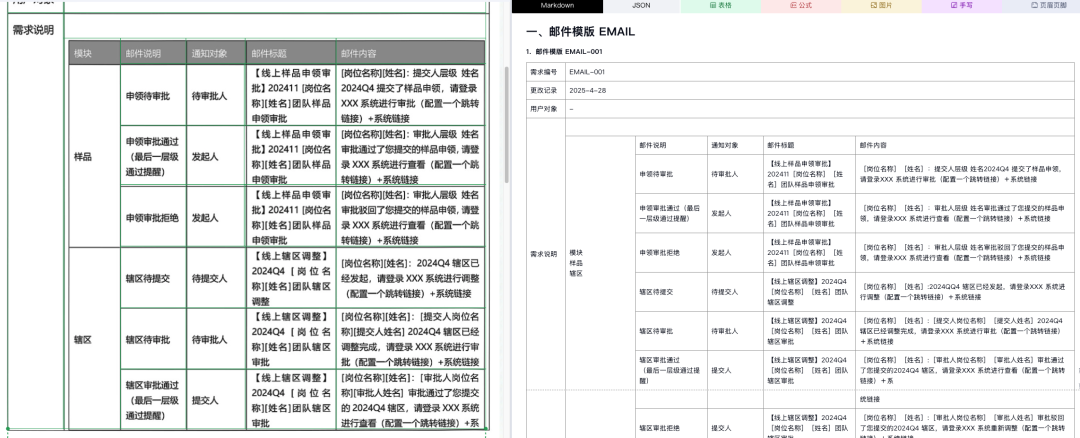Click the heading 一、邮件模版 EMAIL
The image size is (1080, 438).
tap(581, 32)
